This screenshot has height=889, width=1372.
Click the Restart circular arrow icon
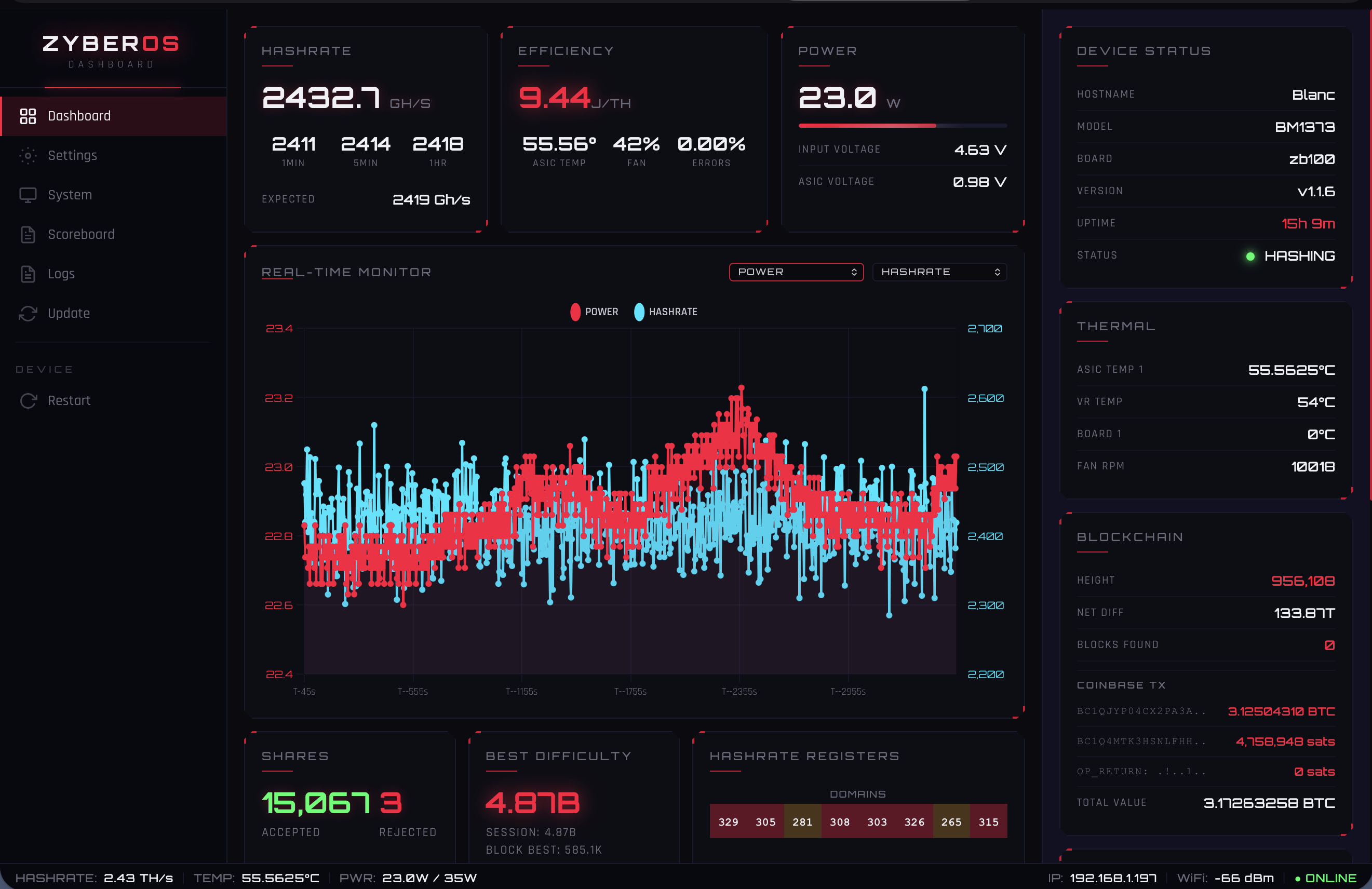click(x=28, y=401)
